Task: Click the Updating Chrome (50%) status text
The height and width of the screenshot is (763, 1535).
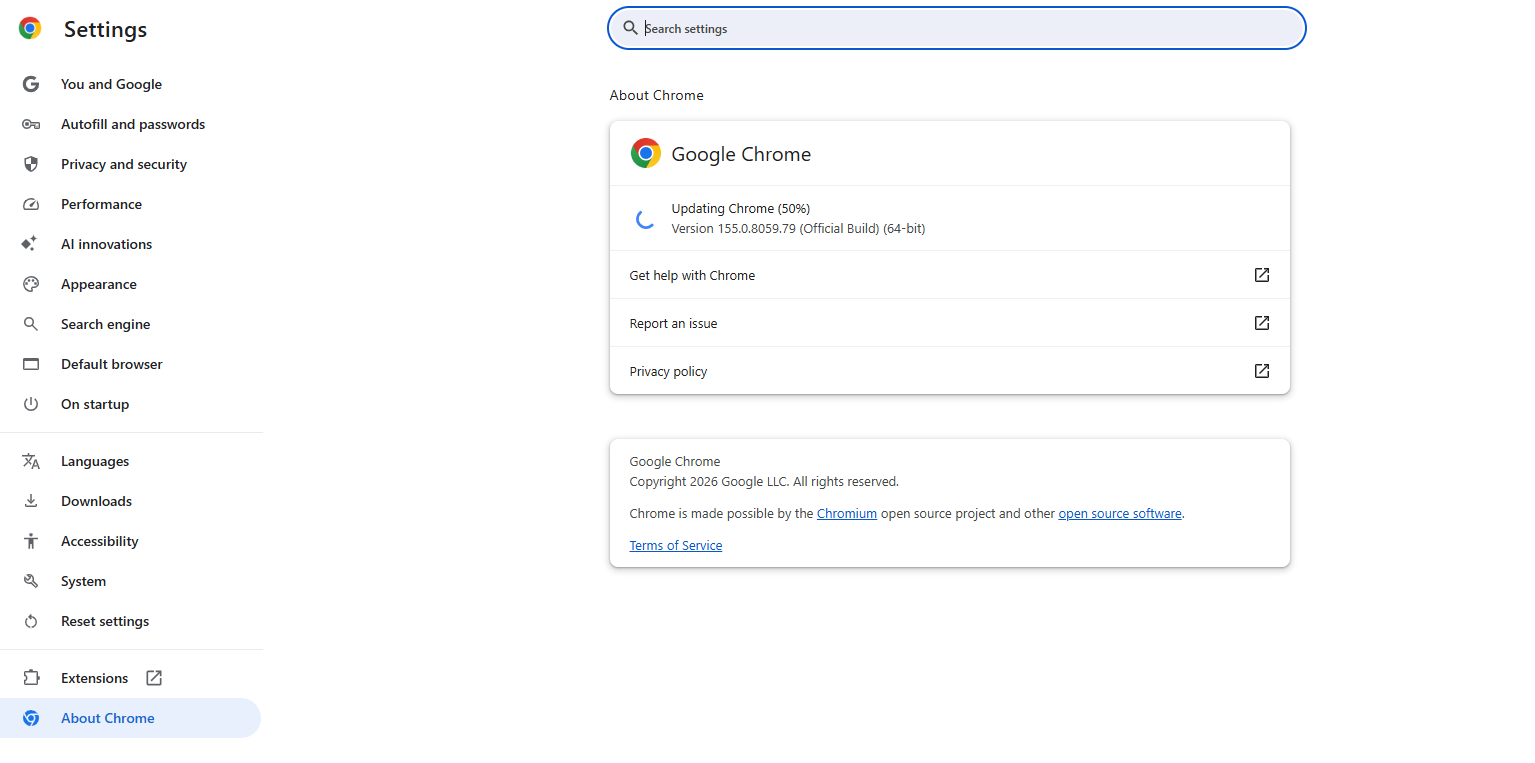Action: tap(741, 208)
